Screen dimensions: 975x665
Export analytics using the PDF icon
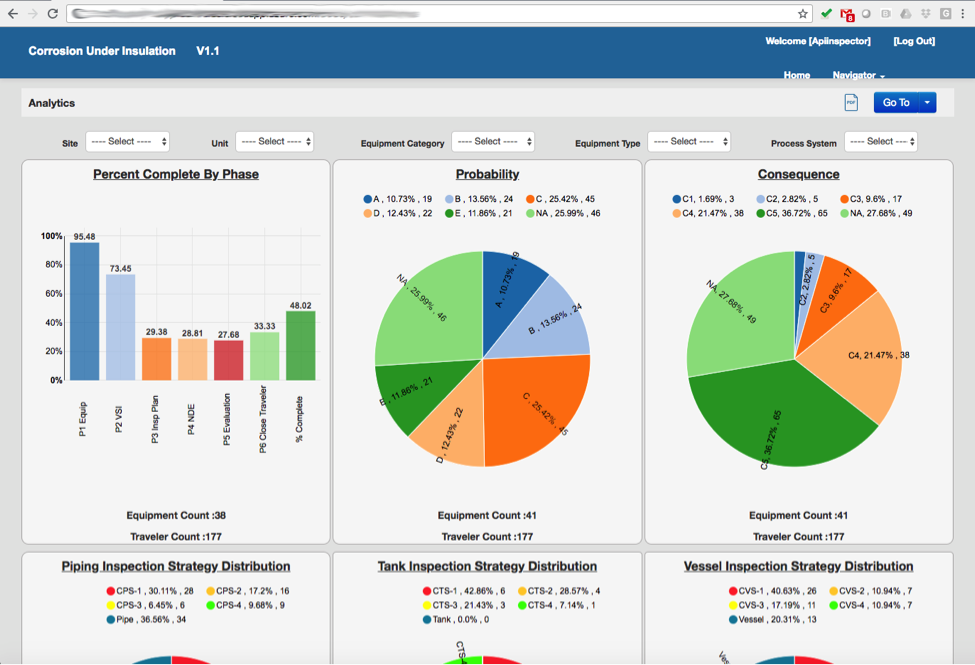(x=851, y=103)
